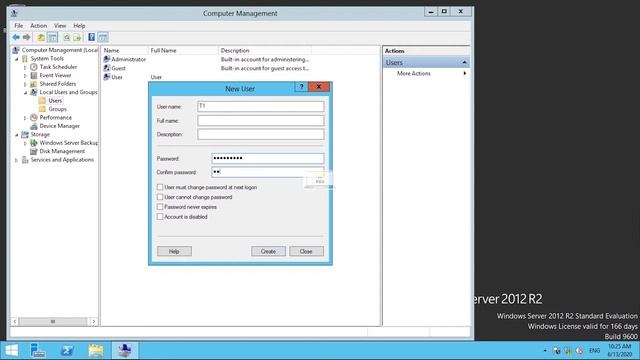Open the Action menu
640x360 pixels.
tap(39, 26)
